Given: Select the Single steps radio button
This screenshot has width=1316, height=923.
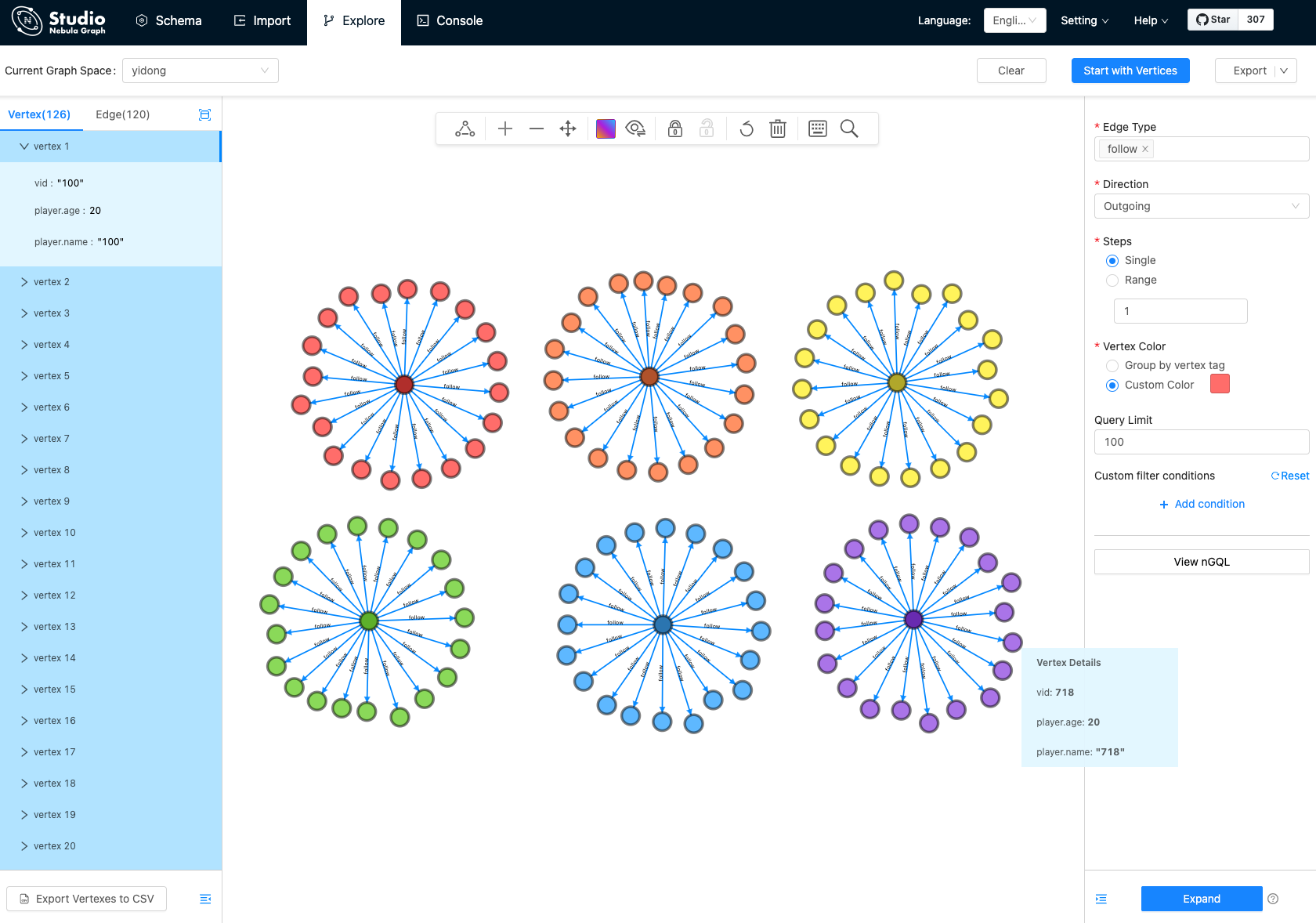Looking at the screenshot, I should coord(1112,261).
